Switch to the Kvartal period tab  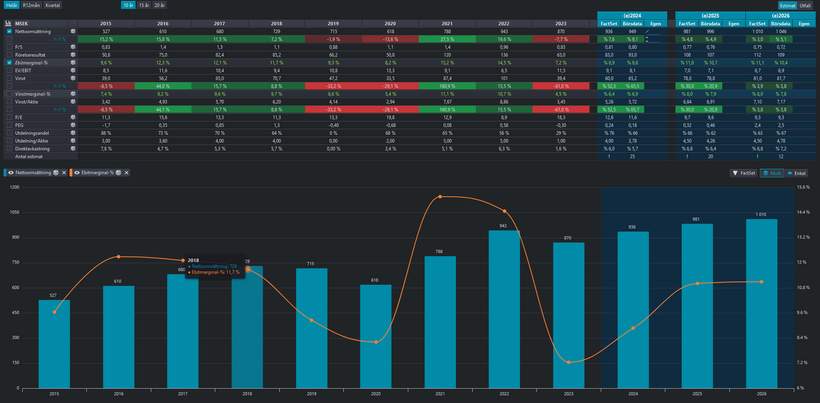pyautogui.click(x=52, y=5)
